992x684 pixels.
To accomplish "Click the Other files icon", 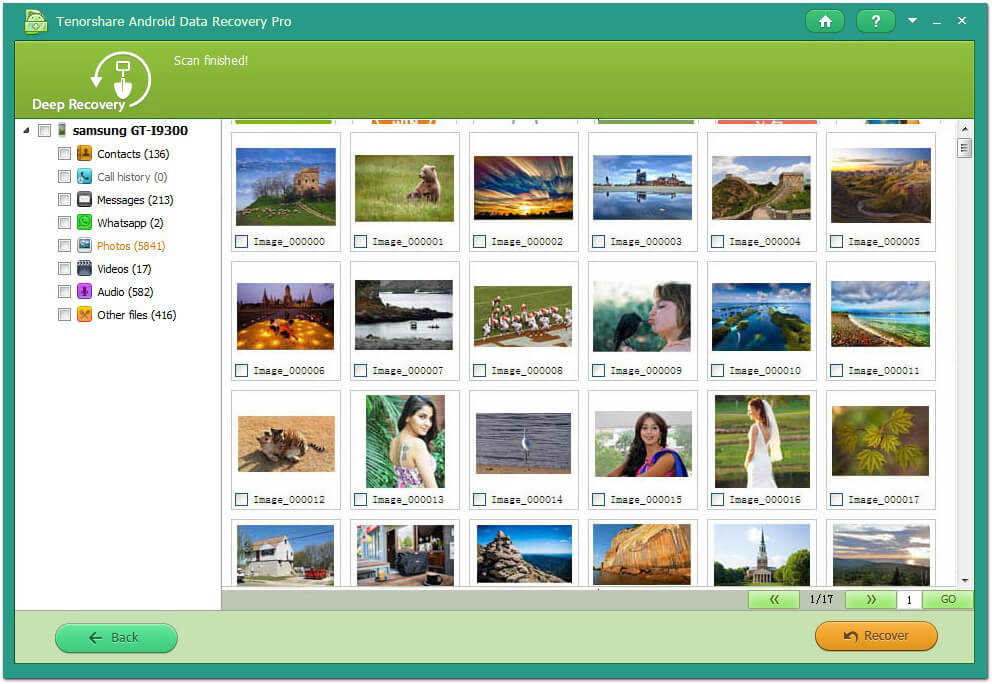I will (x=84, y=314).
